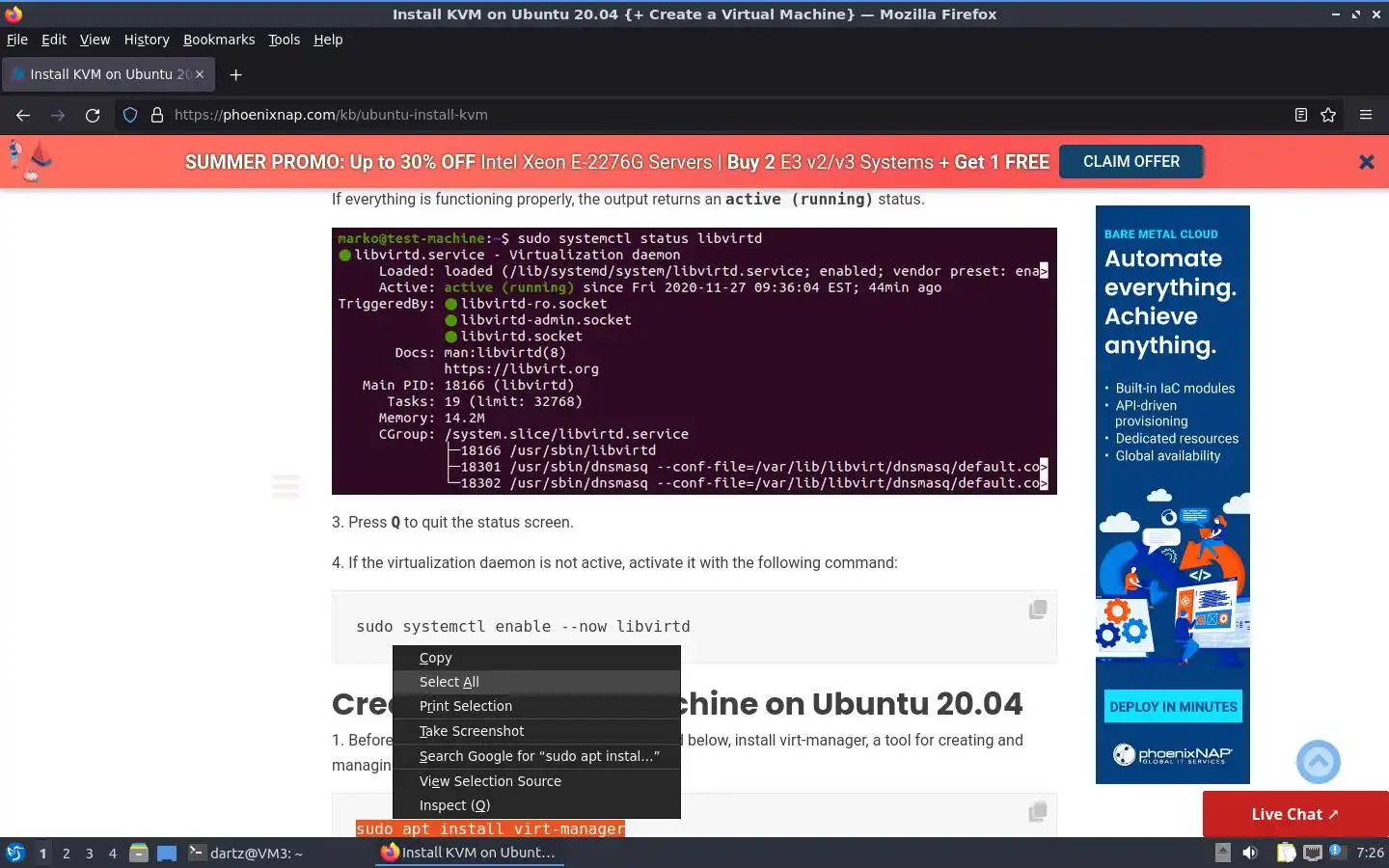Open the Firefox hamburger application menu
The width and height of the screenshot is (1389, 868).
coord(1366,115)
